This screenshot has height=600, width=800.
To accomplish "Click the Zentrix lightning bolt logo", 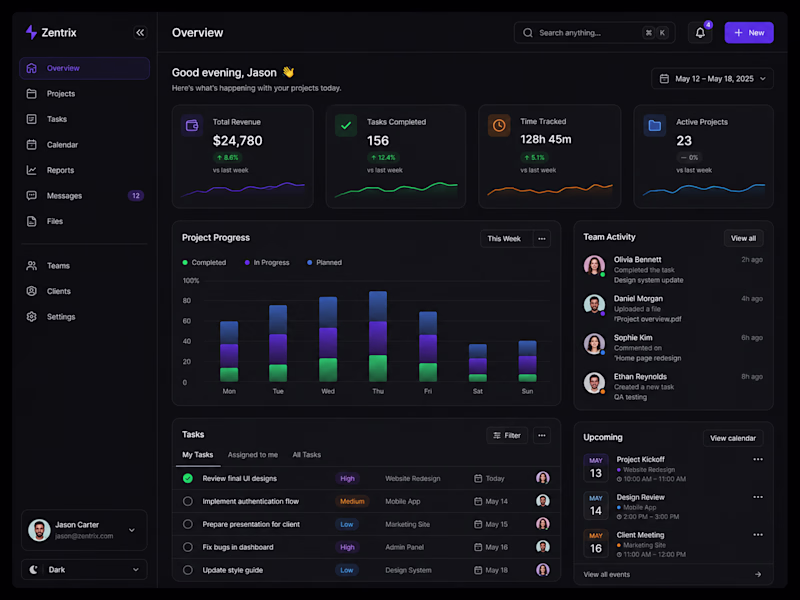I will tap(31, 33).
